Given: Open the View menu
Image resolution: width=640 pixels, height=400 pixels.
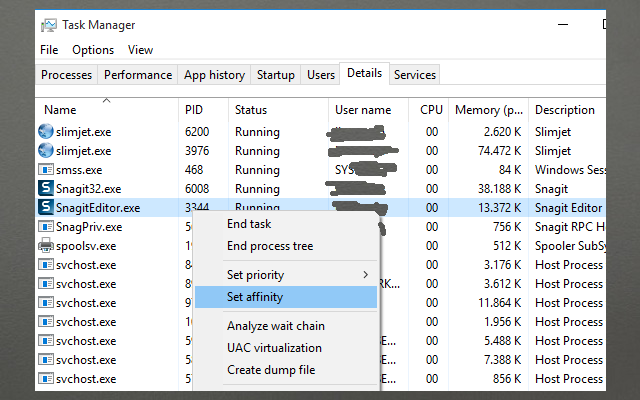Looking at the screenshot, I should (x=141, y=50).
